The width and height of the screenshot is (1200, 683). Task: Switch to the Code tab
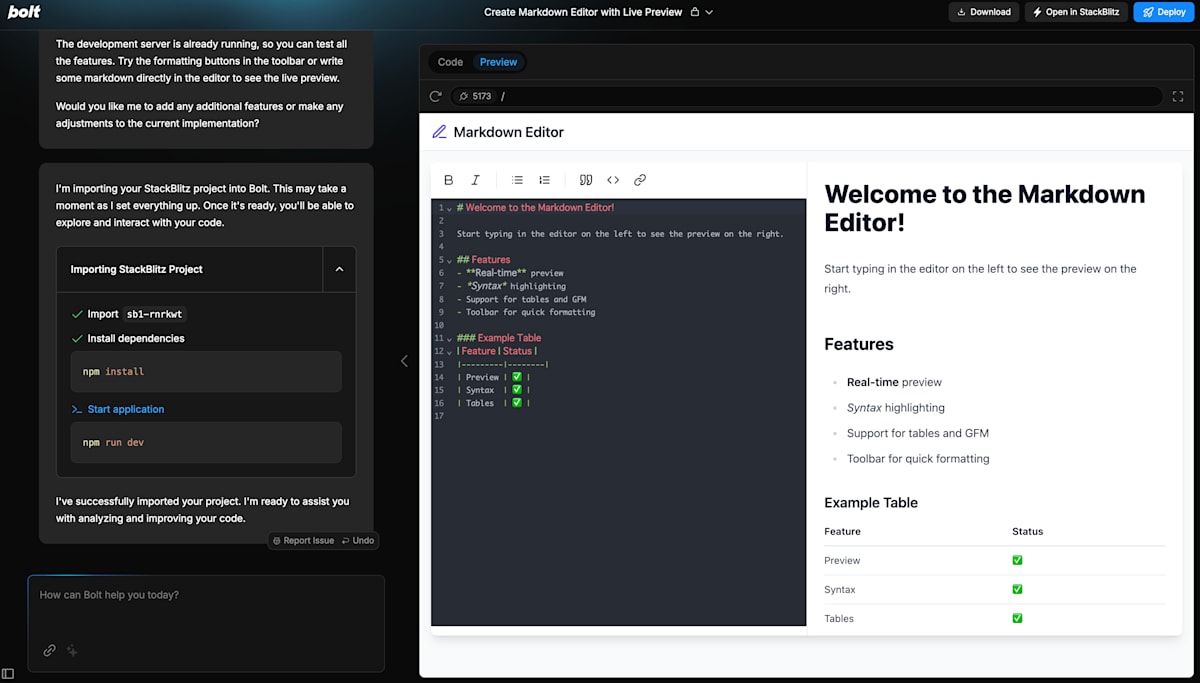click(451, 62)
